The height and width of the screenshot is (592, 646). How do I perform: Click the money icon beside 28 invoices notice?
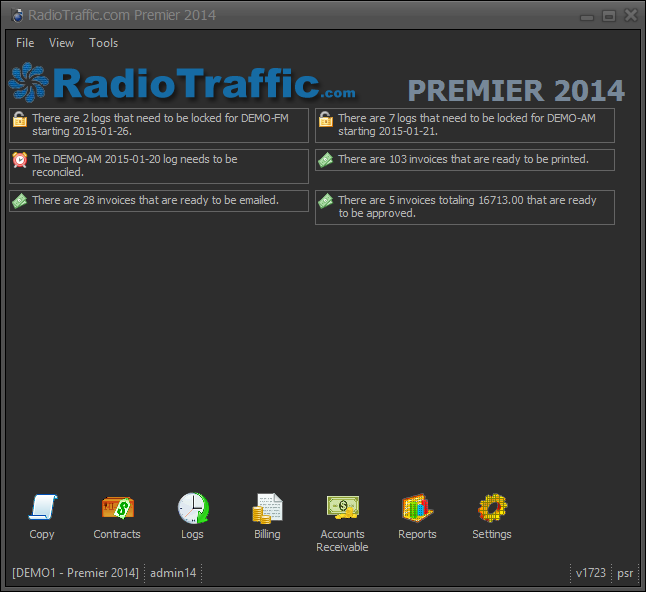19,201
